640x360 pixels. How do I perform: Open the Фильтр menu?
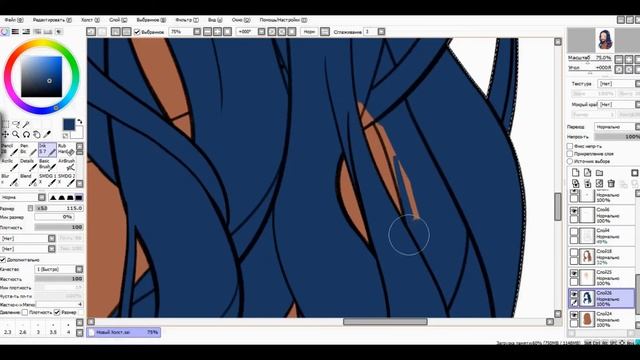(187, 20)
